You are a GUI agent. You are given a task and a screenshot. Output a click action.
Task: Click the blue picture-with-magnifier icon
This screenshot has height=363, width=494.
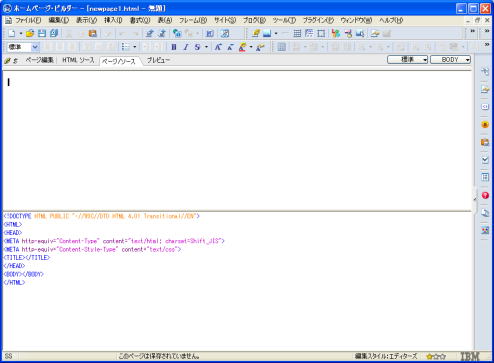pos(360,33)
